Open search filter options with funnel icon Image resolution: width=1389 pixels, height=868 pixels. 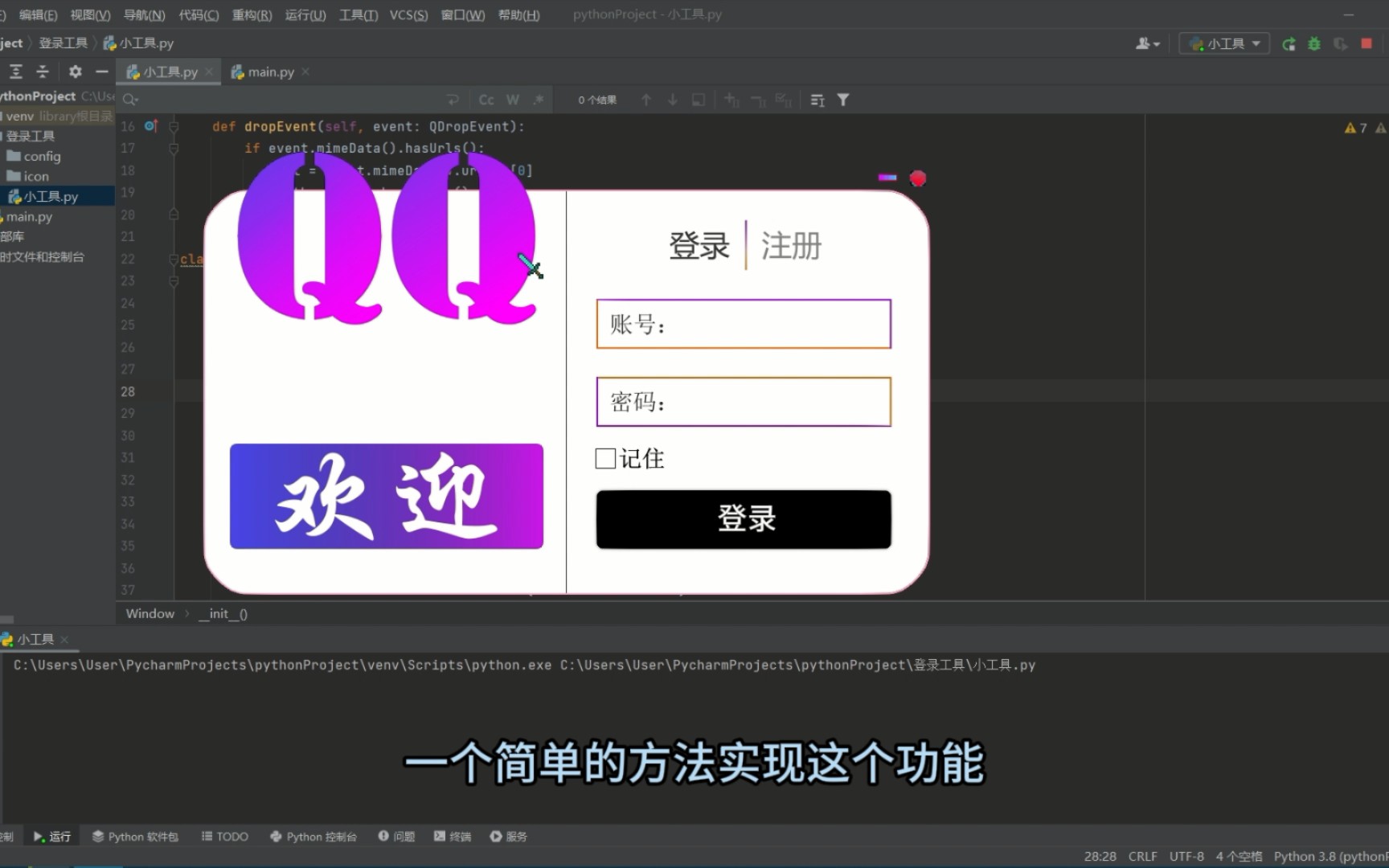[842, 100]
